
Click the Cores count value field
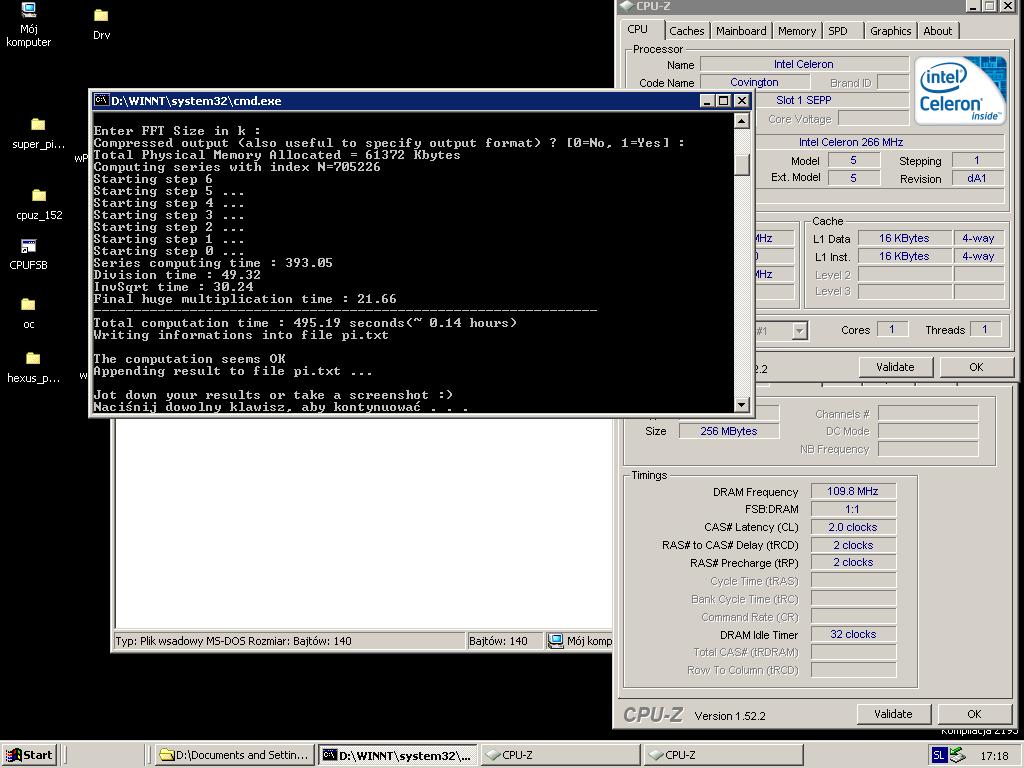[891, 330]
